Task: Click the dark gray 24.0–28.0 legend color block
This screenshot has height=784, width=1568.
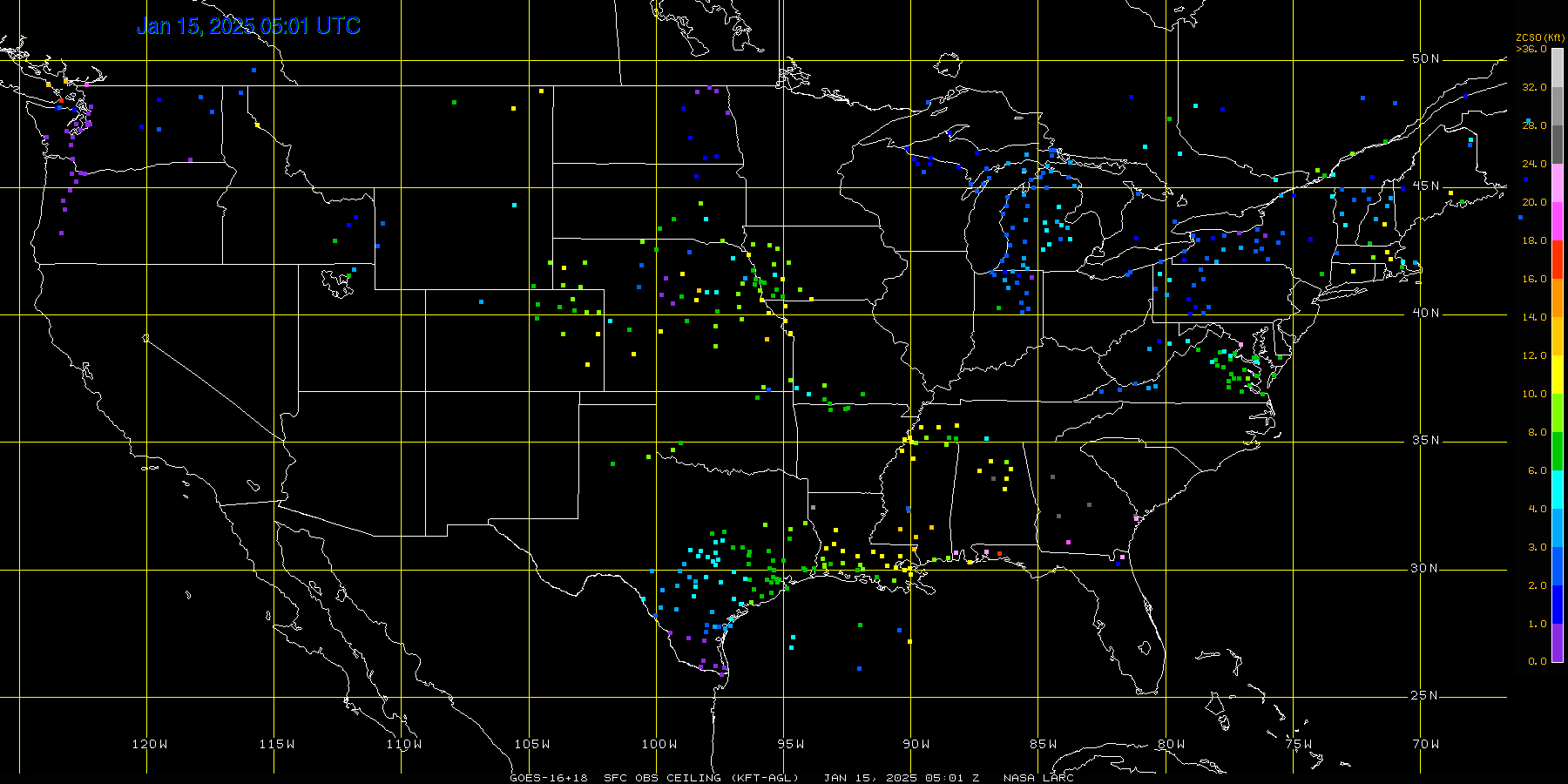Action: pos(1558,145)
